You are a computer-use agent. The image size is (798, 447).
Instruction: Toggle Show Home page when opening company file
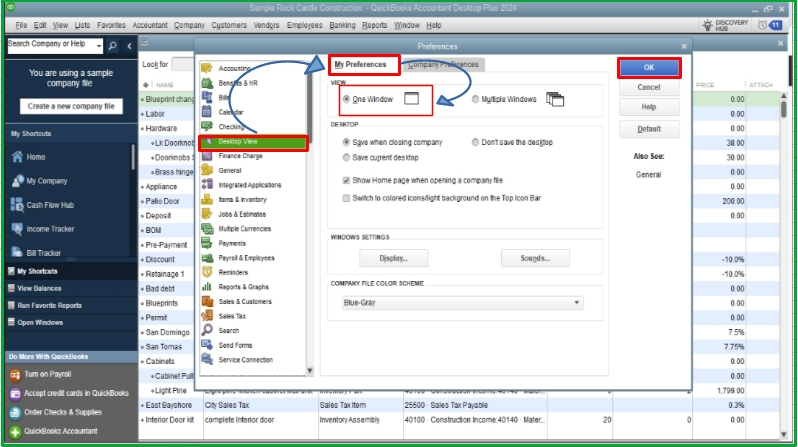click(x=347, y=180)
